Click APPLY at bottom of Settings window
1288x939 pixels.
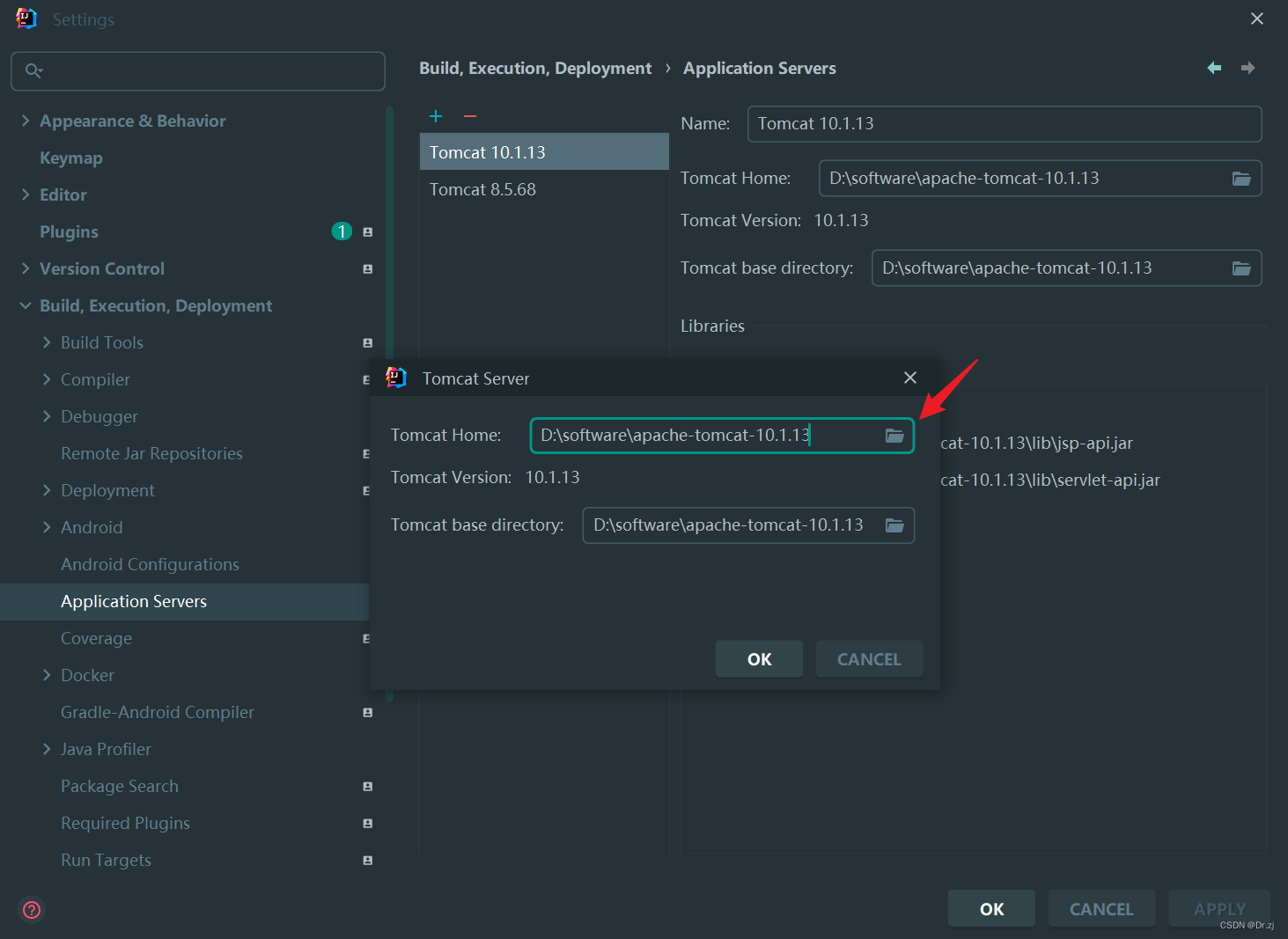pos(1219,909)
